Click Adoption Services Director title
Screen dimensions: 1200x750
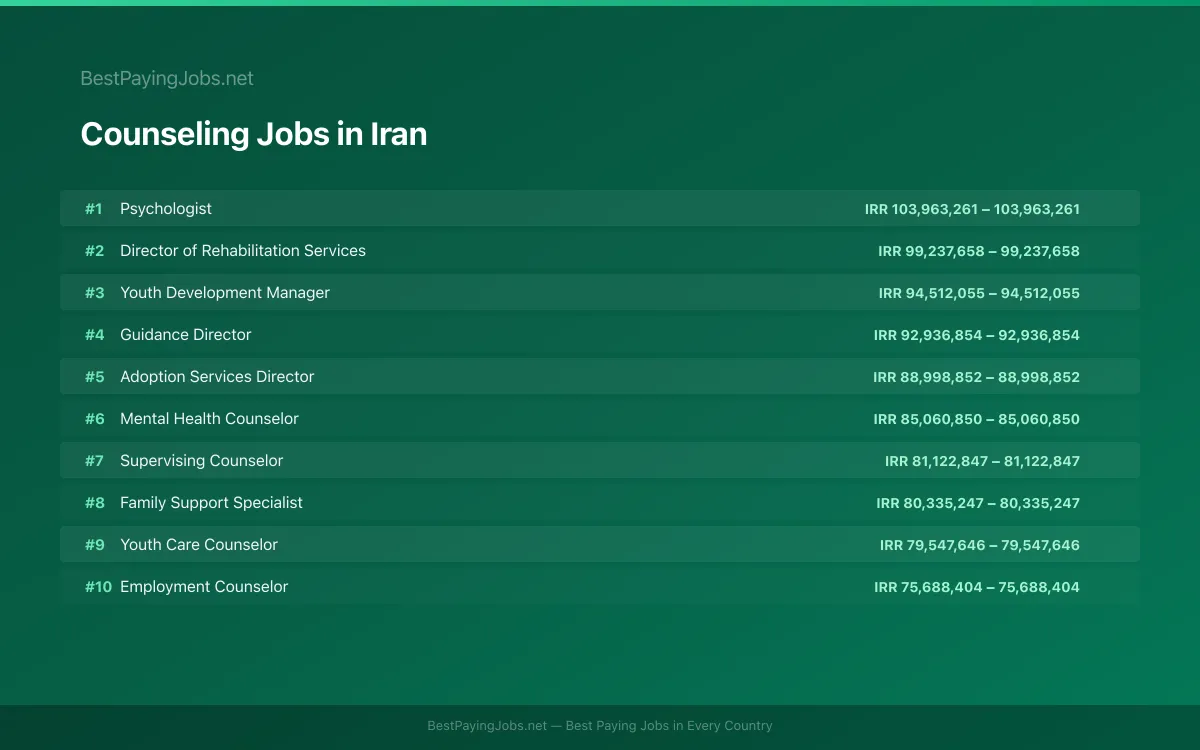pyautogui.click(x=217, y=377)
